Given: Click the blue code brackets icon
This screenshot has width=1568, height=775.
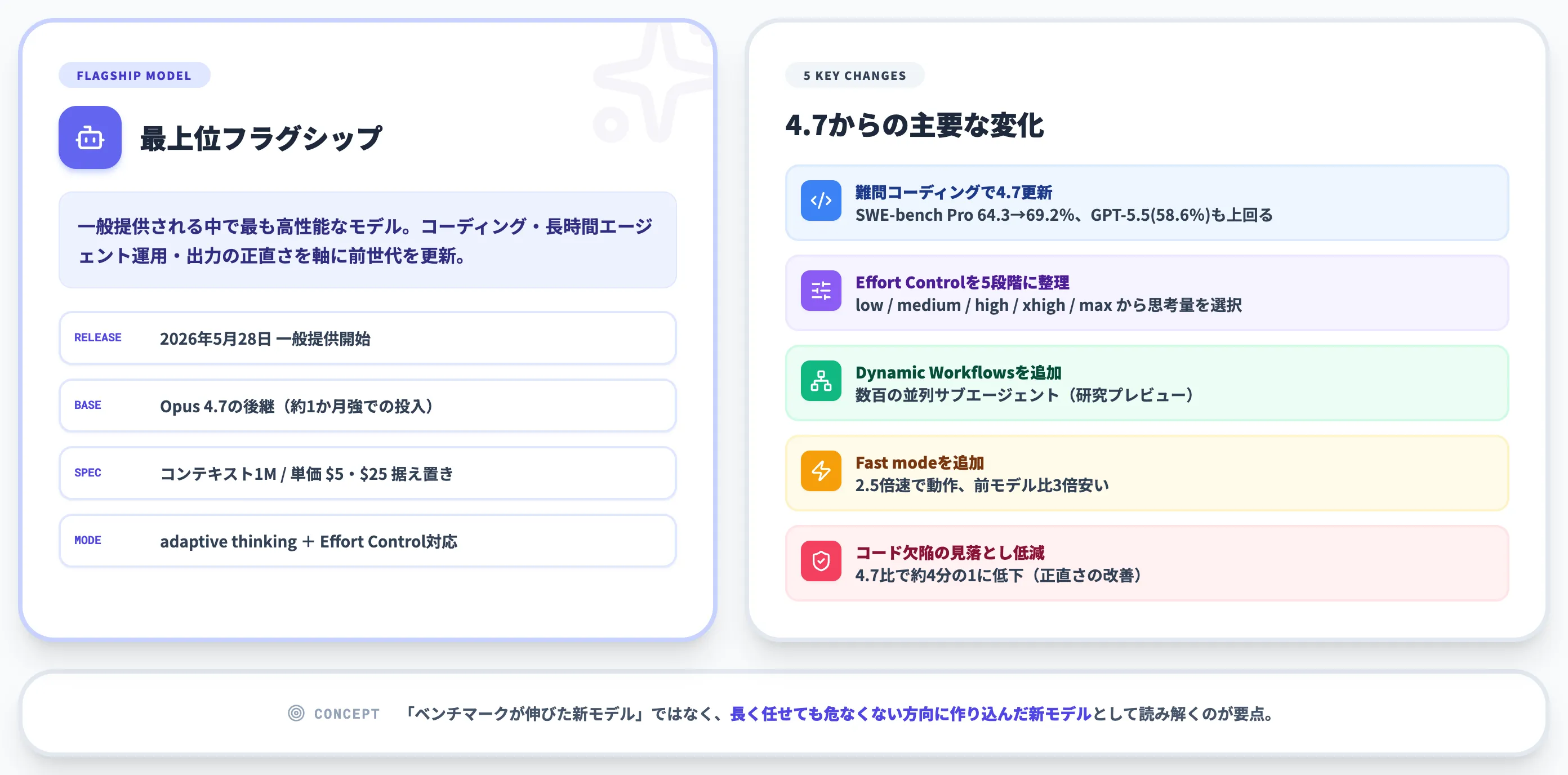Looking at the screenshot, I should (x=821, y=201).
